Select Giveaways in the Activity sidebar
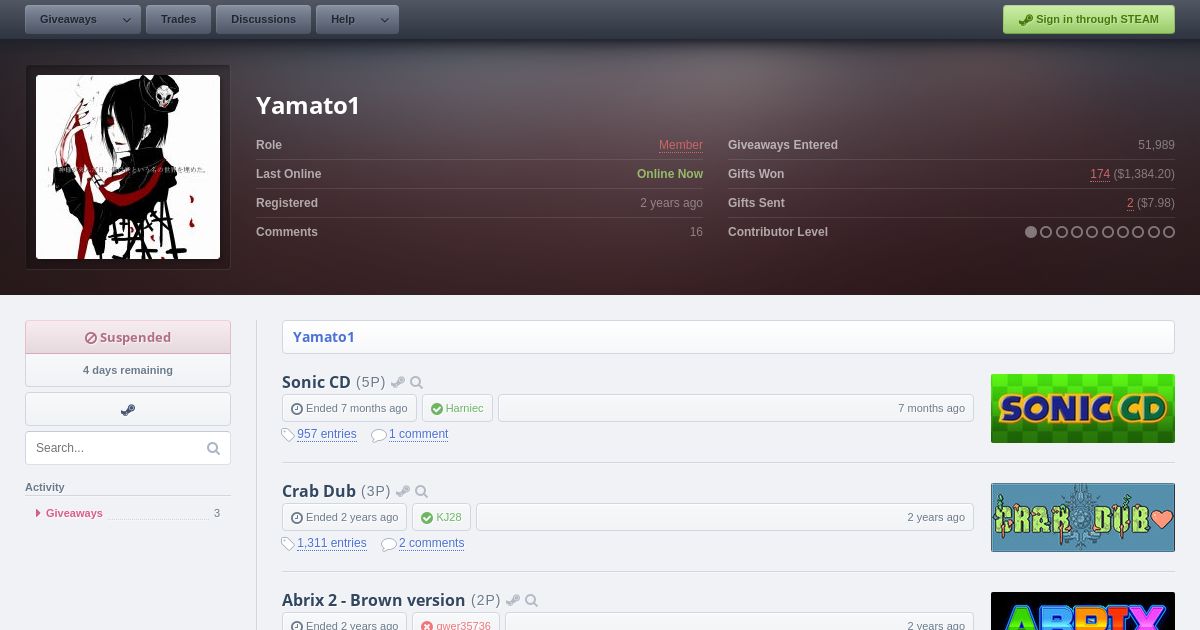This screenshot has width=1200, height=630. (x=74, y=513)
